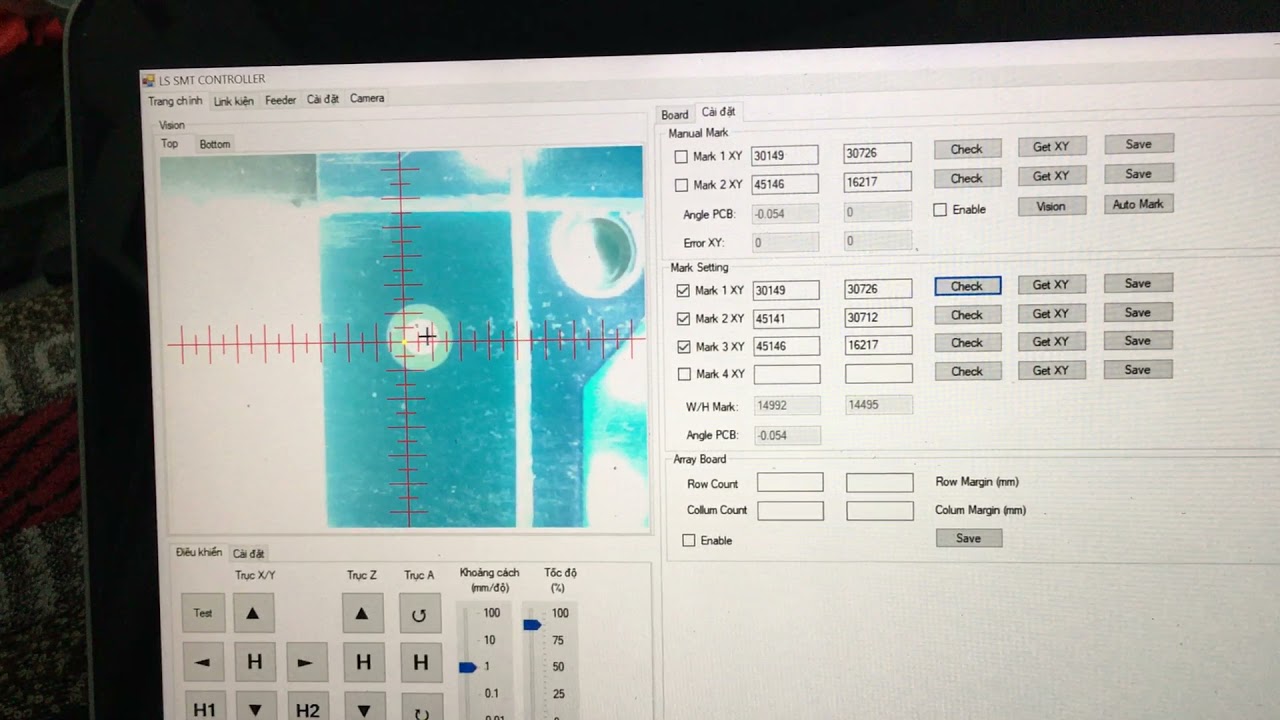Screen dimensions: 1280x720
Task: Check Mark 4 XY in Mark Setting
Action: point(685,374)
